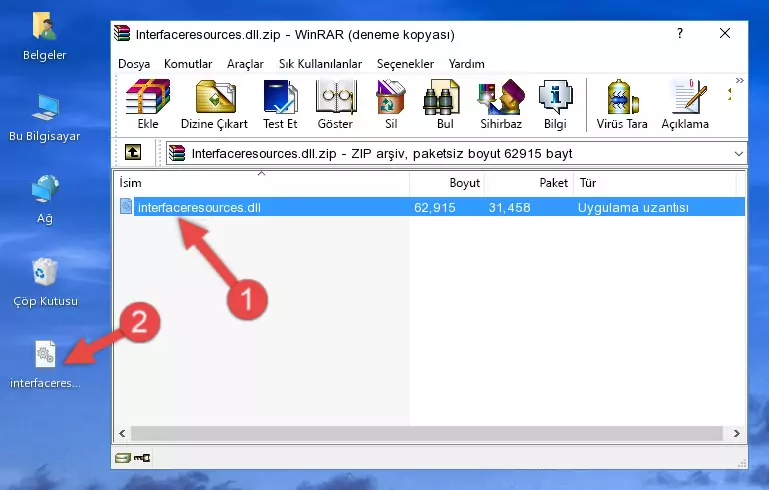This screenshot has width=769, height=490.
Task: Sort by the Tür column header
Action: [x=655, y=183]
